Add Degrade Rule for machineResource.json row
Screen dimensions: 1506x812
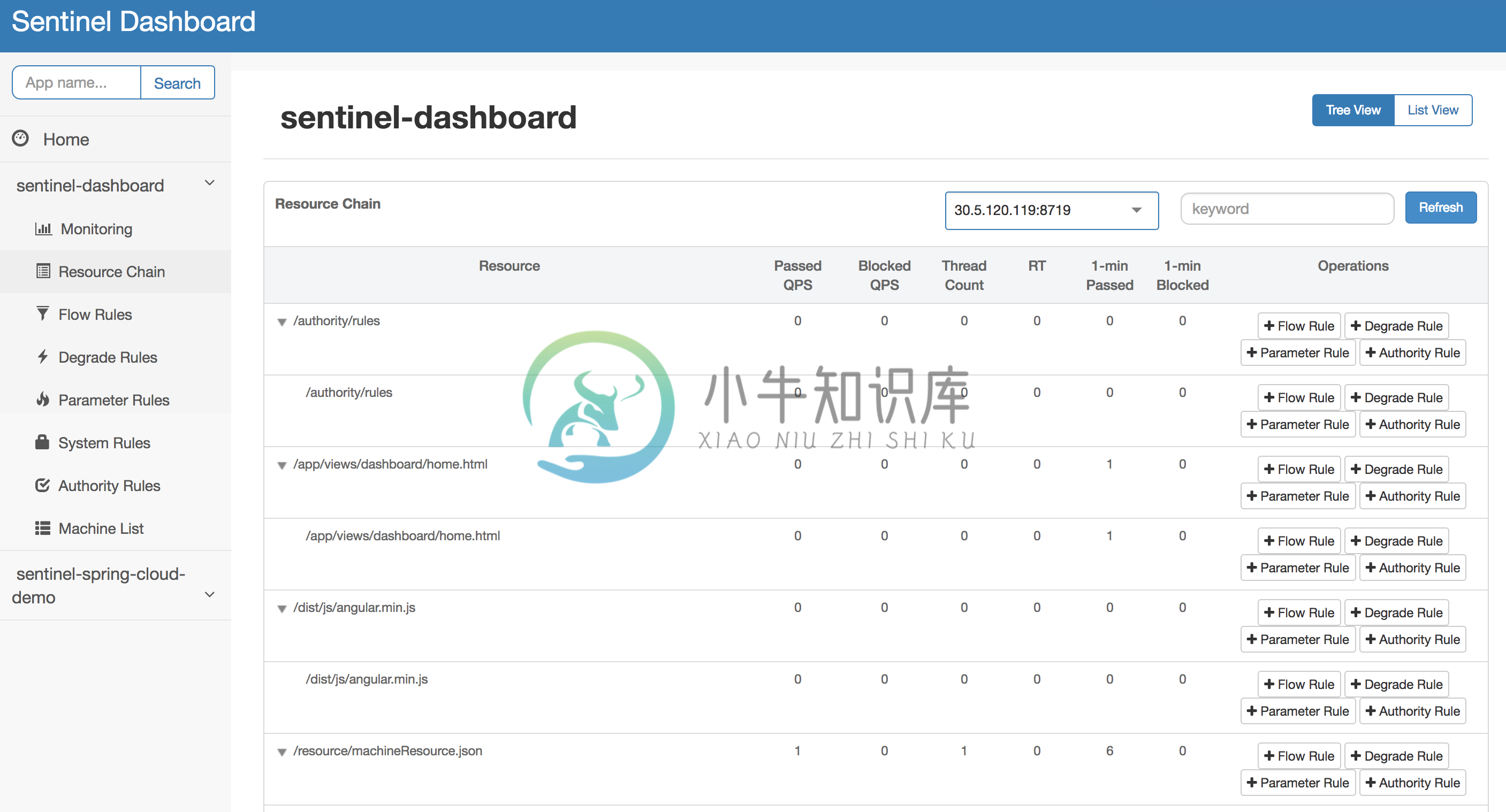click(1396, 756)
